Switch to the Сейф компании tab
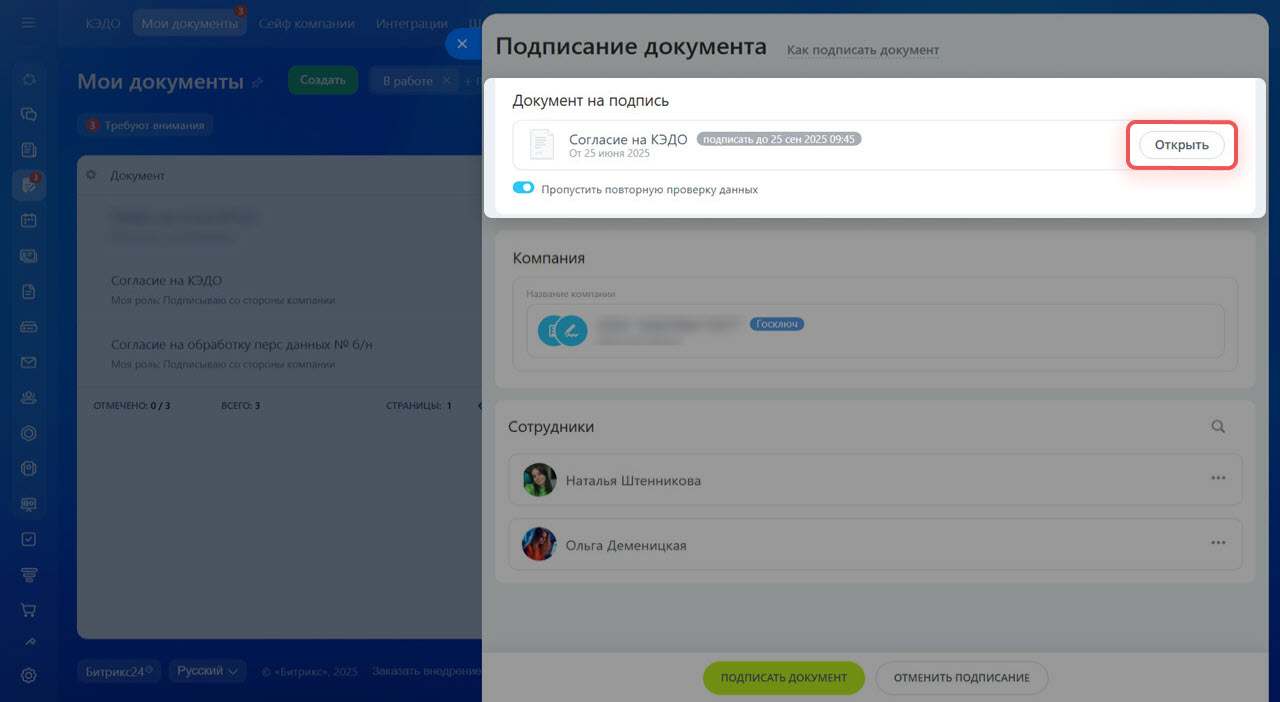The image size is (1280, 702). tap(307, 23)
